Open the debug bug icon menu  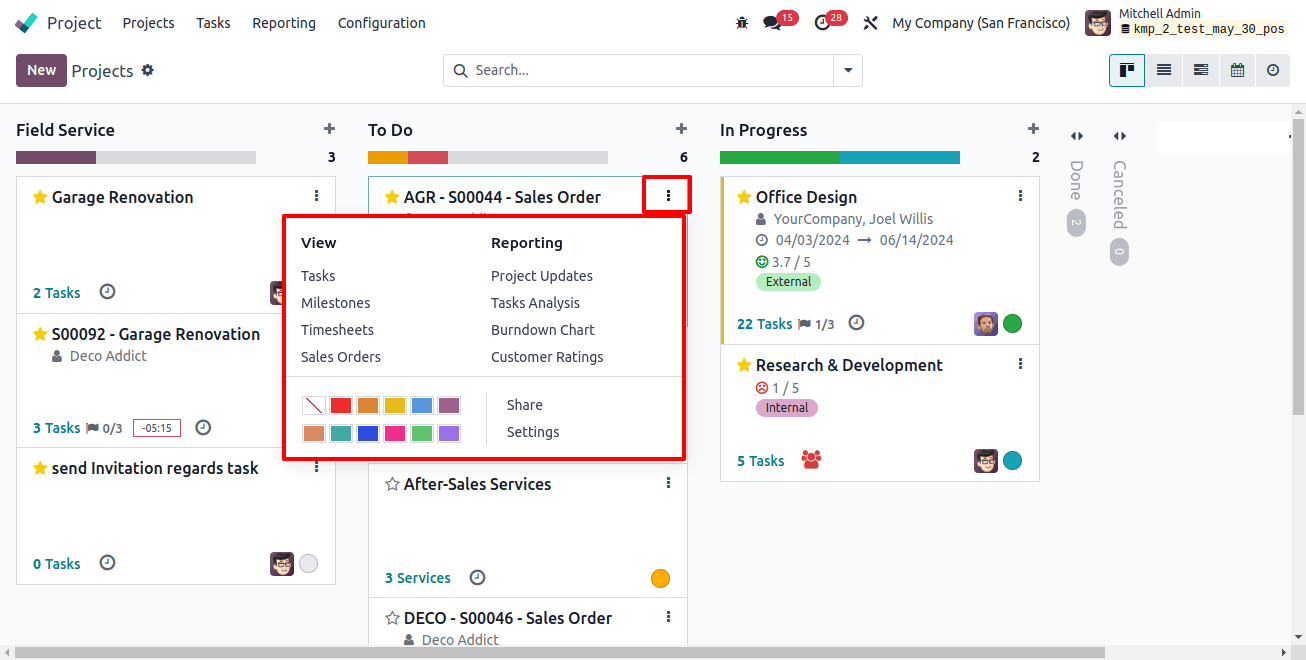click(x=742, y=22)
